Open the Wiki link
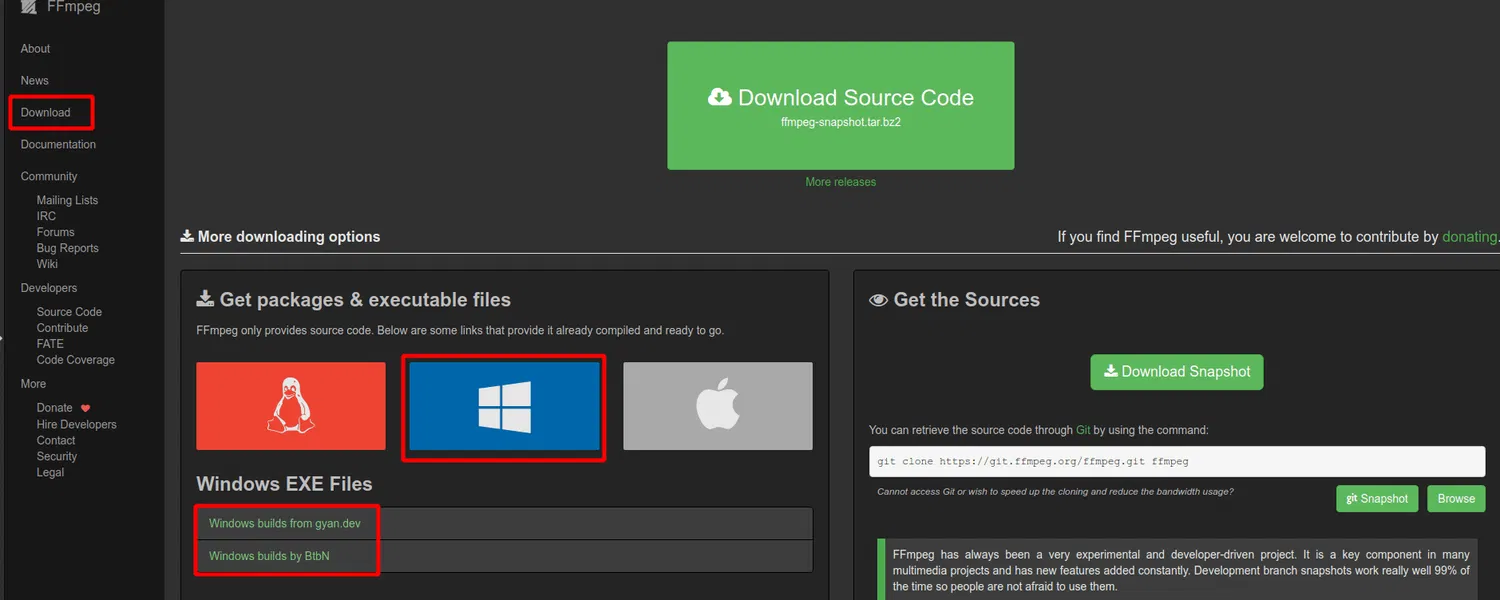 (47, 264)
